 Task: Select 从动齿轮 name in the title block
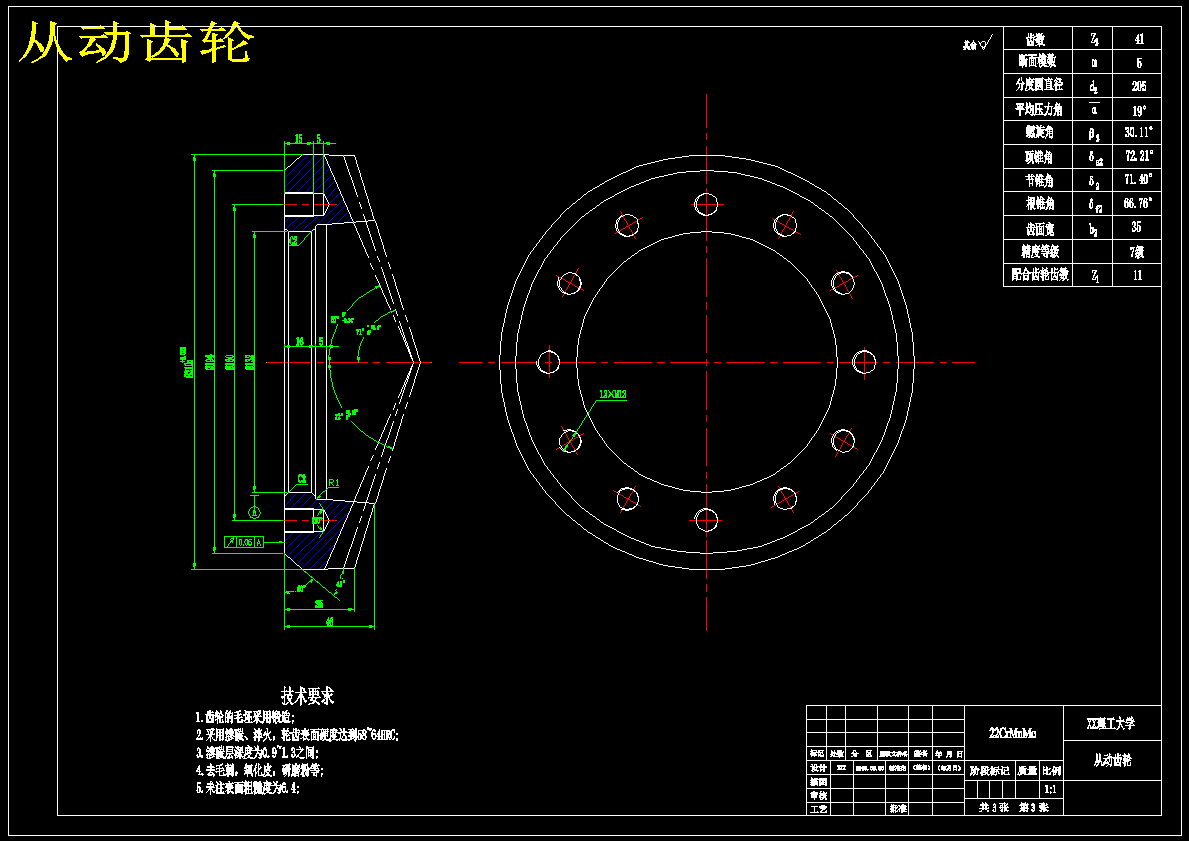point(1112,761)
